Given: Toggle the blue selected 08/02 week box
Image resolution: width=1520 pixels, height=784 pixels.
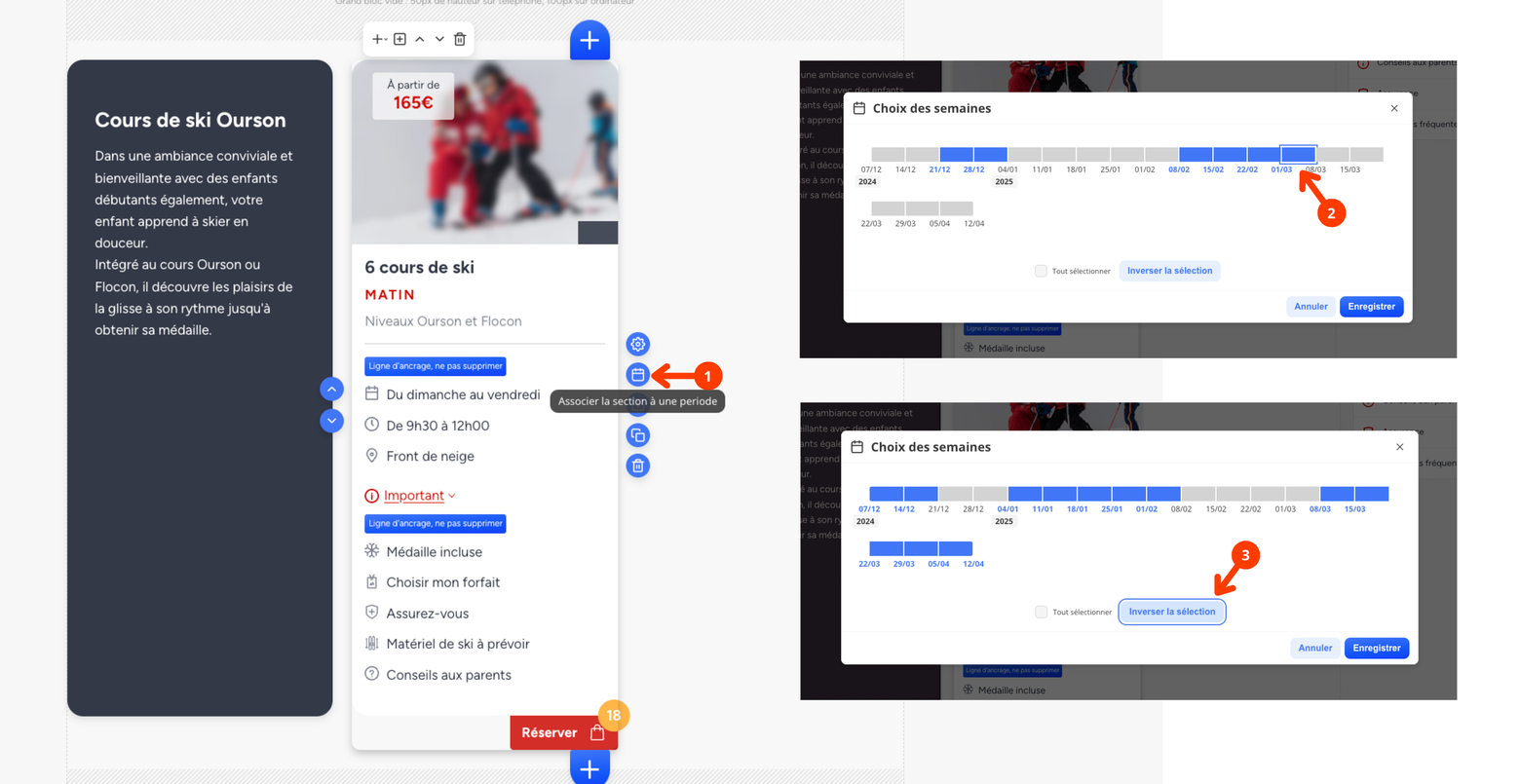Looking at the screenshot, I should [1196, 154].
